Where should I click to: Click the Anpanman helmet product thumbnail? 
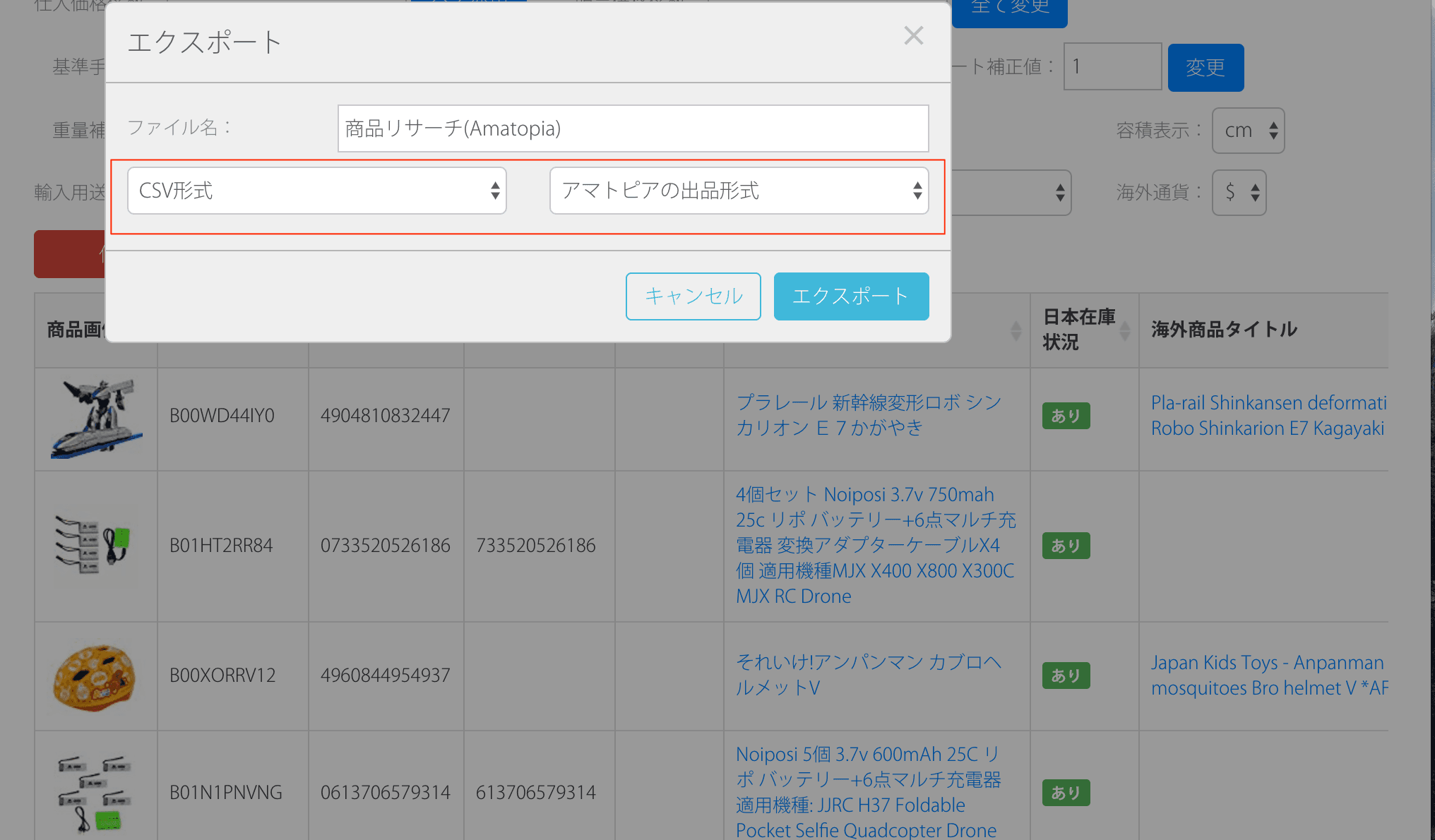[x=95, y=676]
